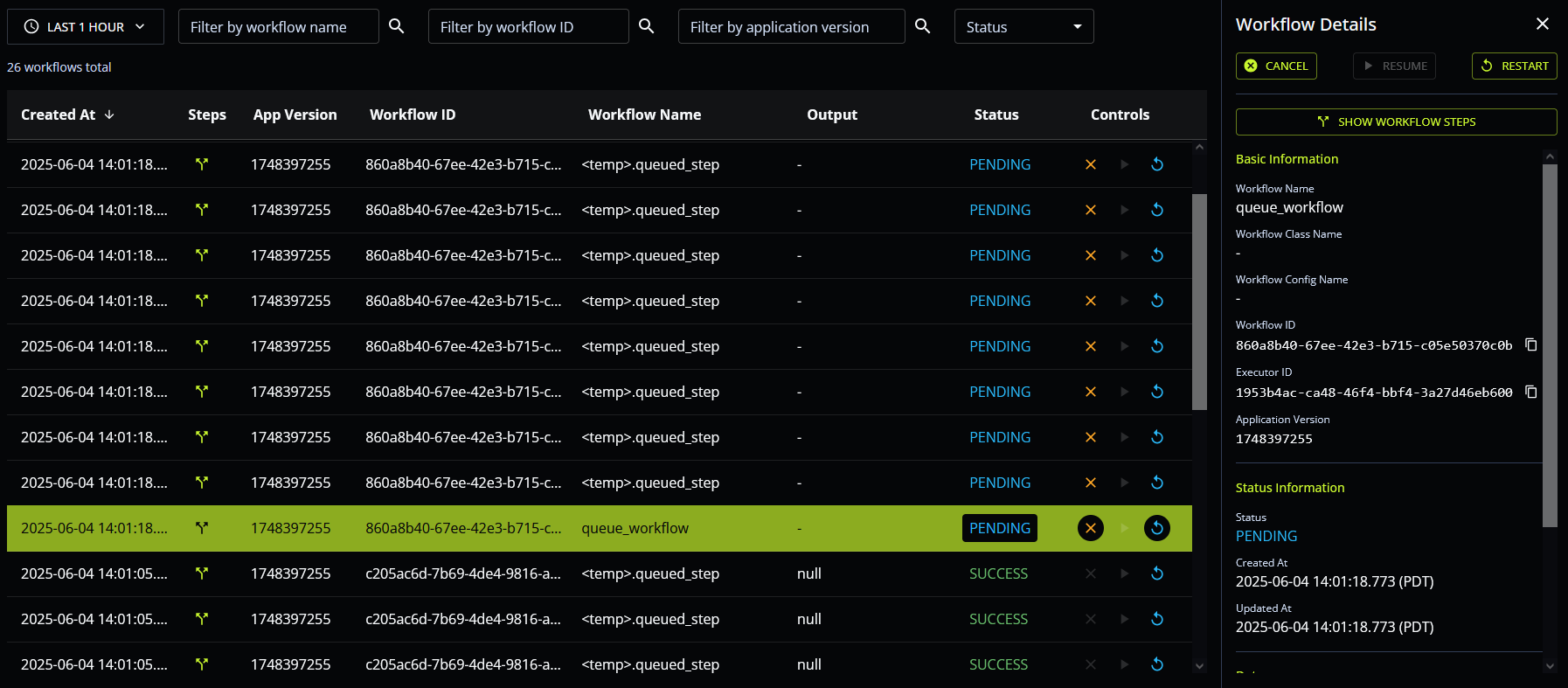Click the details panel scrollbar thumb
Image resolution: width=1568 pixels, height=688 pixels.
point(1550,345)
